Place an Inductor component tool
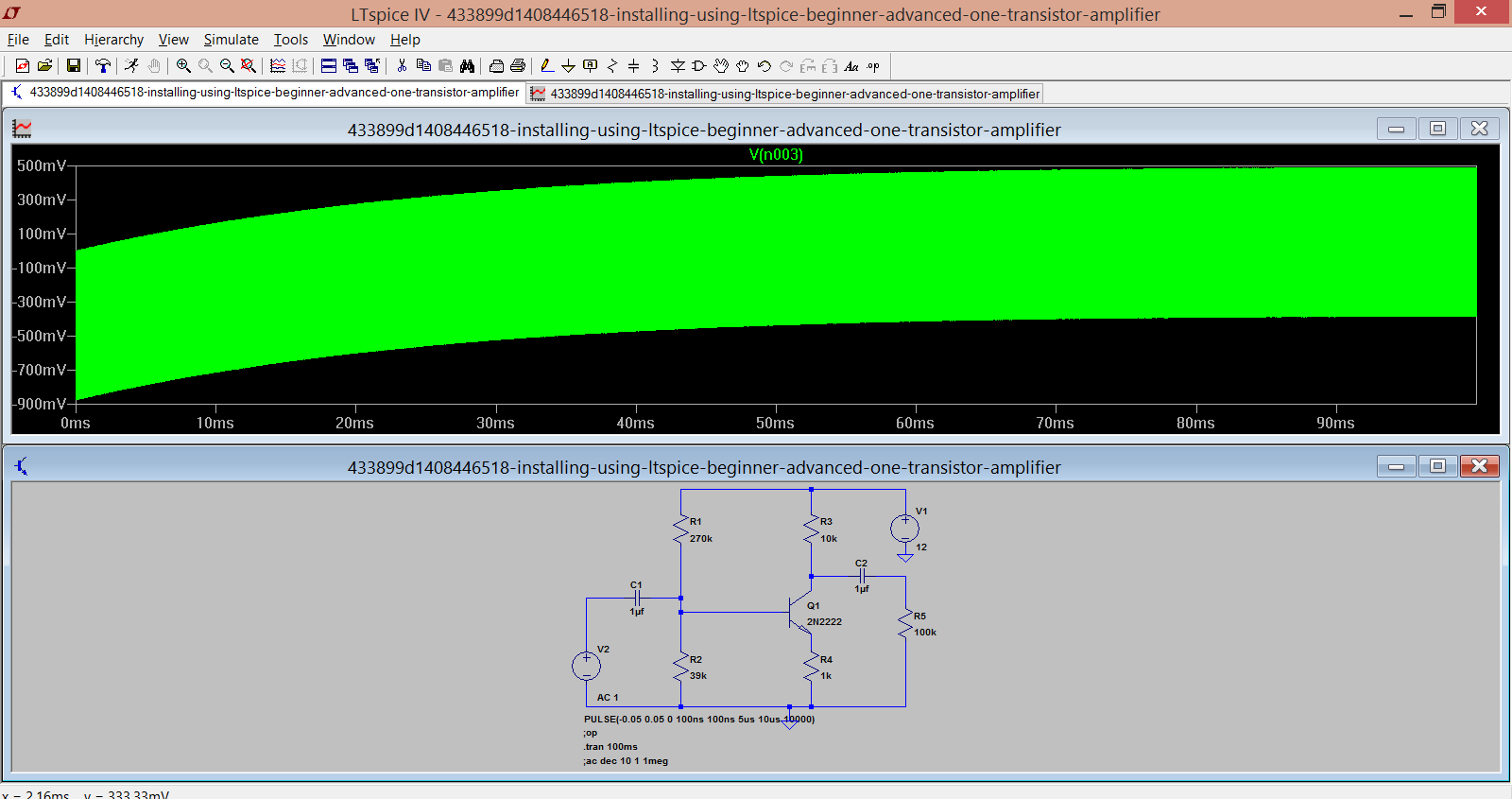1512x799 pixels. coord(655,66)
